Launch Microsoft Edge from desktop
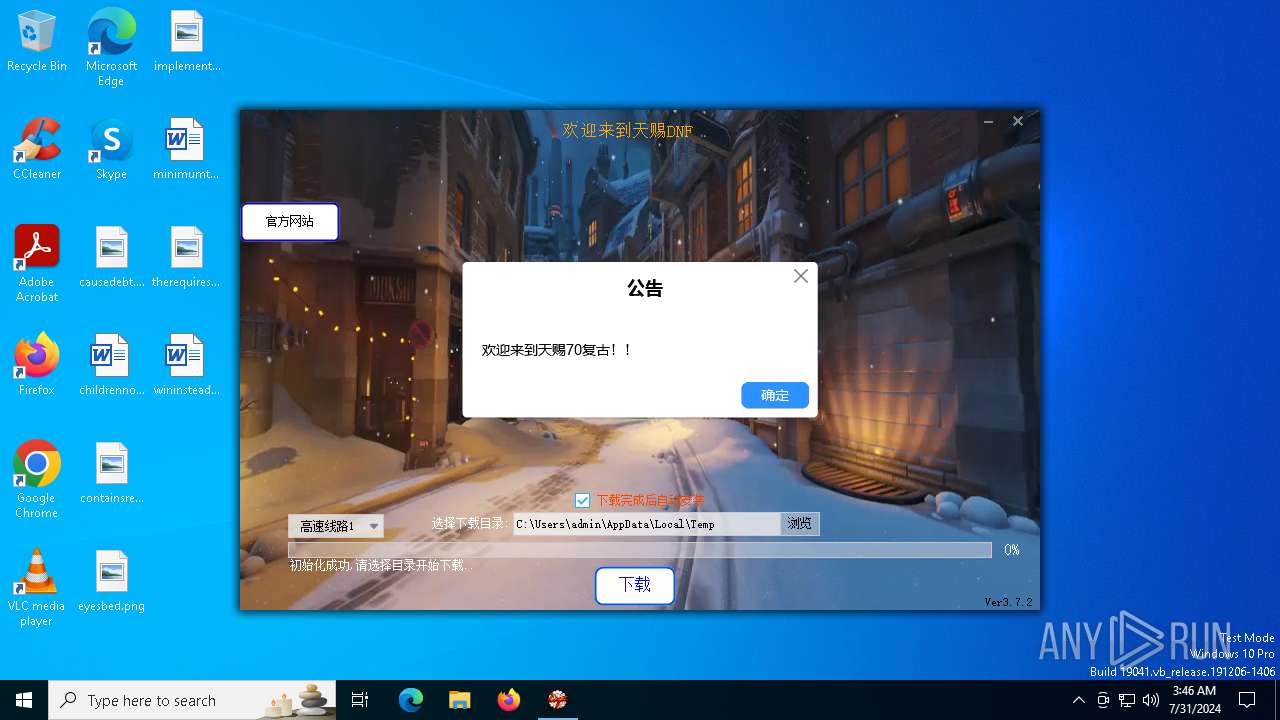Viewport: 1280px width, 720px height. (111, 47)
